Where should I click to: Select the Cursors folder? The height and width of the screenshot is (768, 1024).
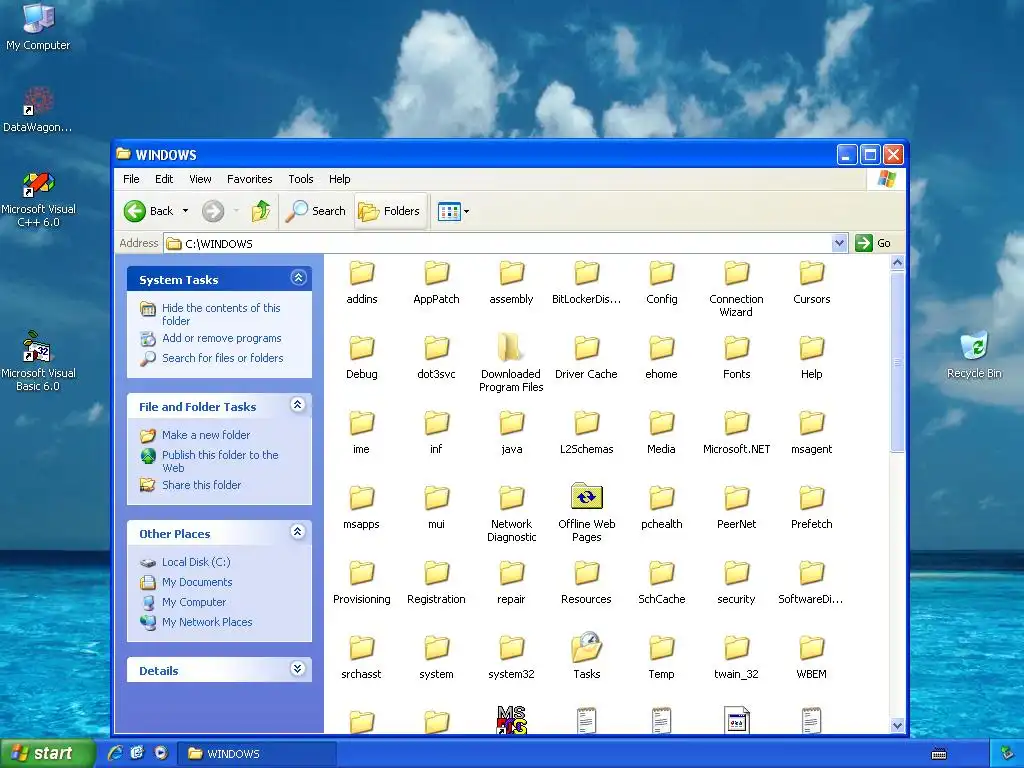pos(811,283)
